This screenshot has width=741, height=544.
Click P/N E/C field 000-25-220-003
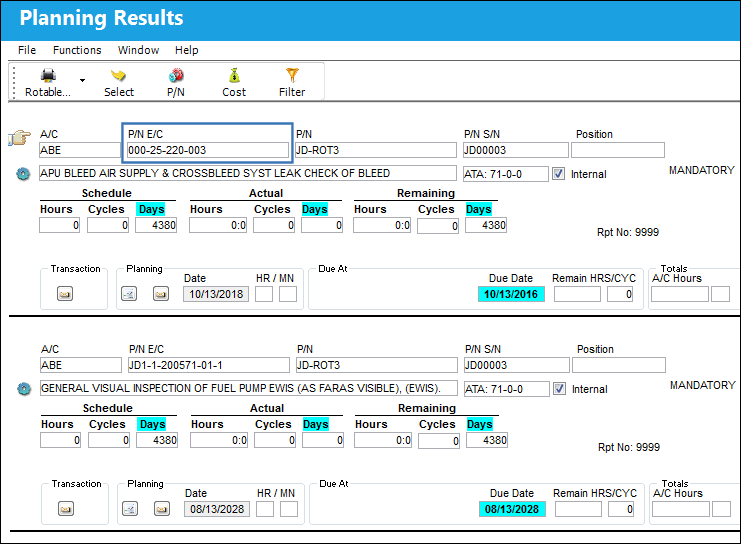pyautogui.click(x=208, y=150)
